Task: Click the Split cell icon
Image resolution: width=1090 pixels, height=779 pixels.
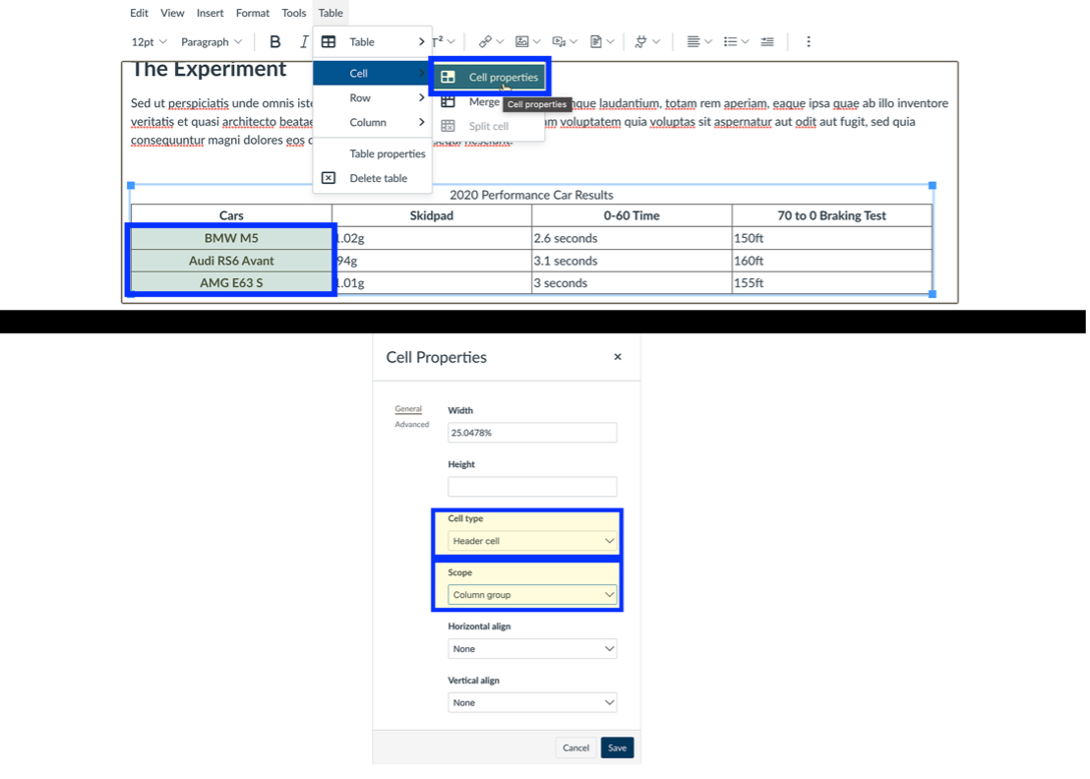Action: click(448, 126)
